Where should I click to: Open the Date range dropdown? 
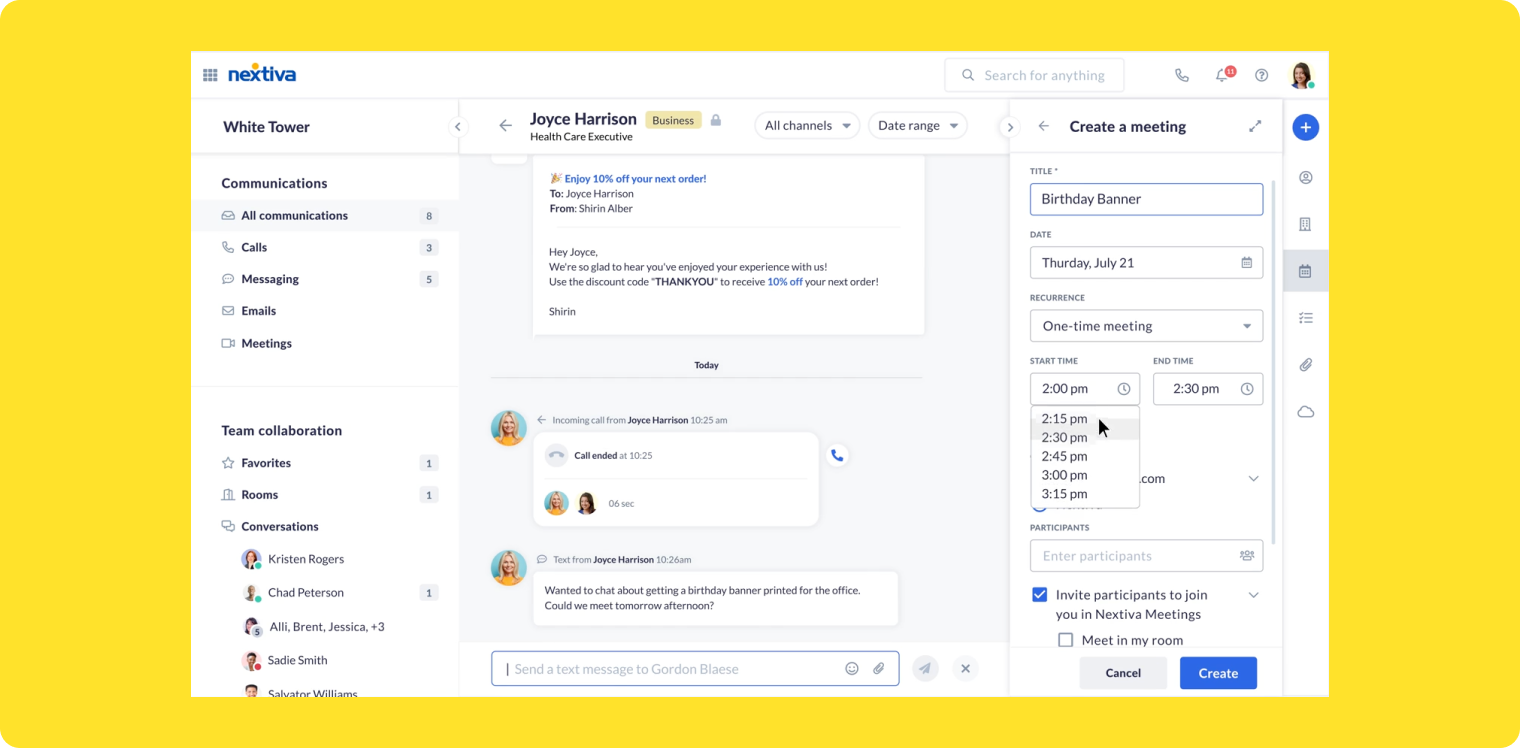pos(918,125)
